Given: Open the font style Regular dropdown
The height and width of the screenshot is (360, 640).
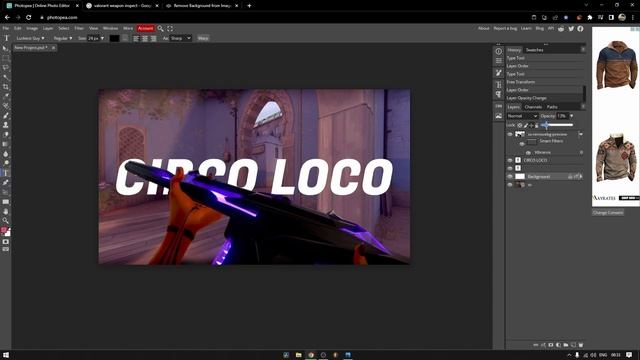Looking at the screenshot, I should pyautogui.click(x=62, y=38).
